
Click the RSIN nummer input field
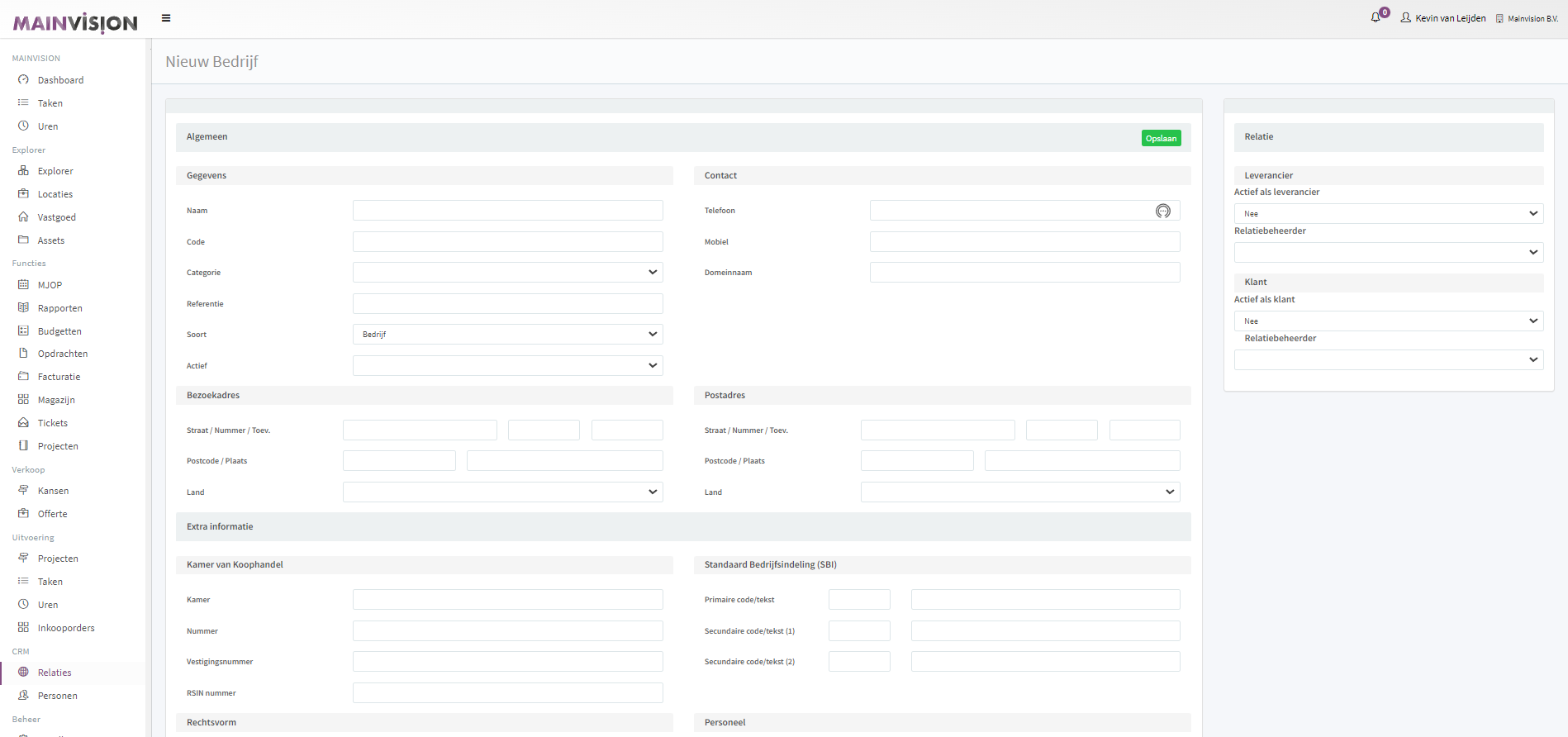(507, 693)
